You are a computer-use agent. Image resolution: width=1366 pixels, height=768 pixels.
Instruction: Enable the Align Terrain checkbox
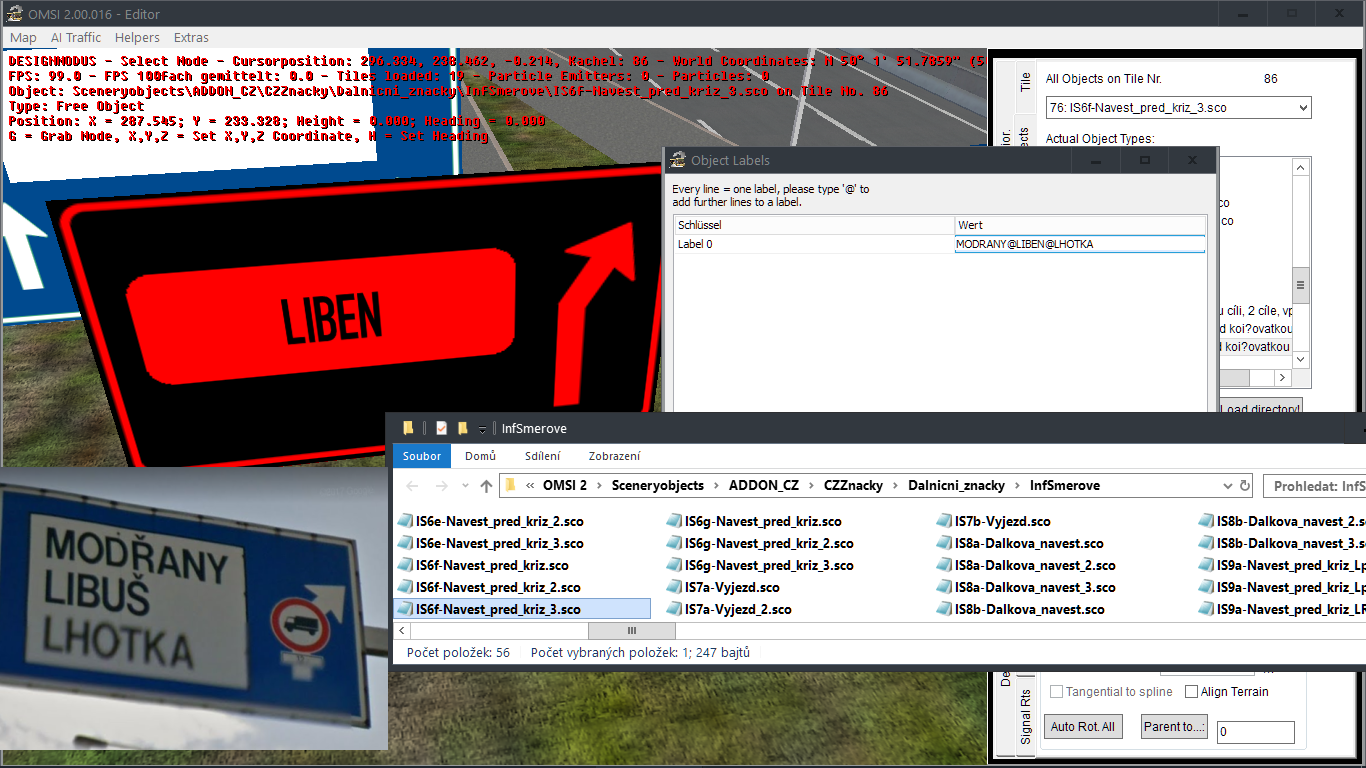coord(1191,692)
